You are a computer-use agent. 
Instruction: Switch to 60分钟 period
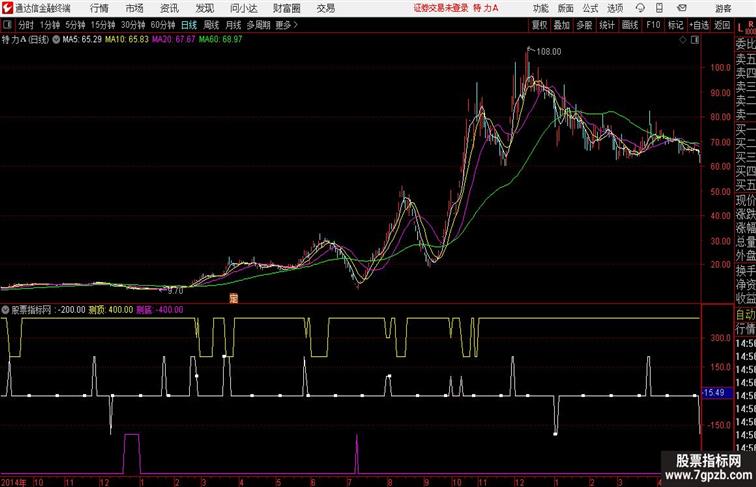click(162, 25)
